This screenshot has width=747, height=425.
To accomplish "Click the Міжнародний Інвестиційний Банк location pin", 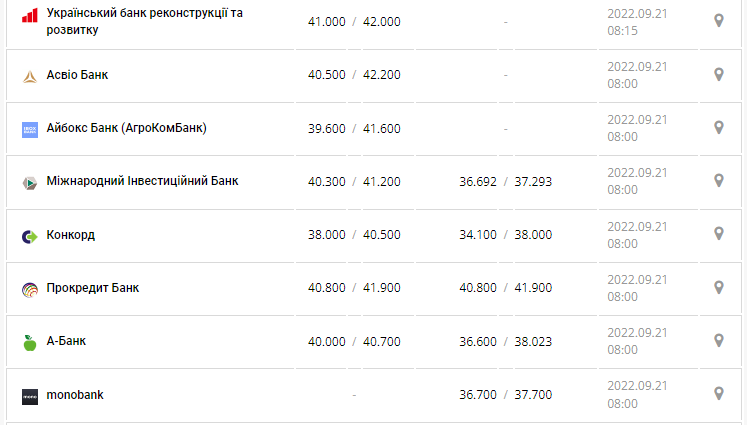I will (718, 181).
